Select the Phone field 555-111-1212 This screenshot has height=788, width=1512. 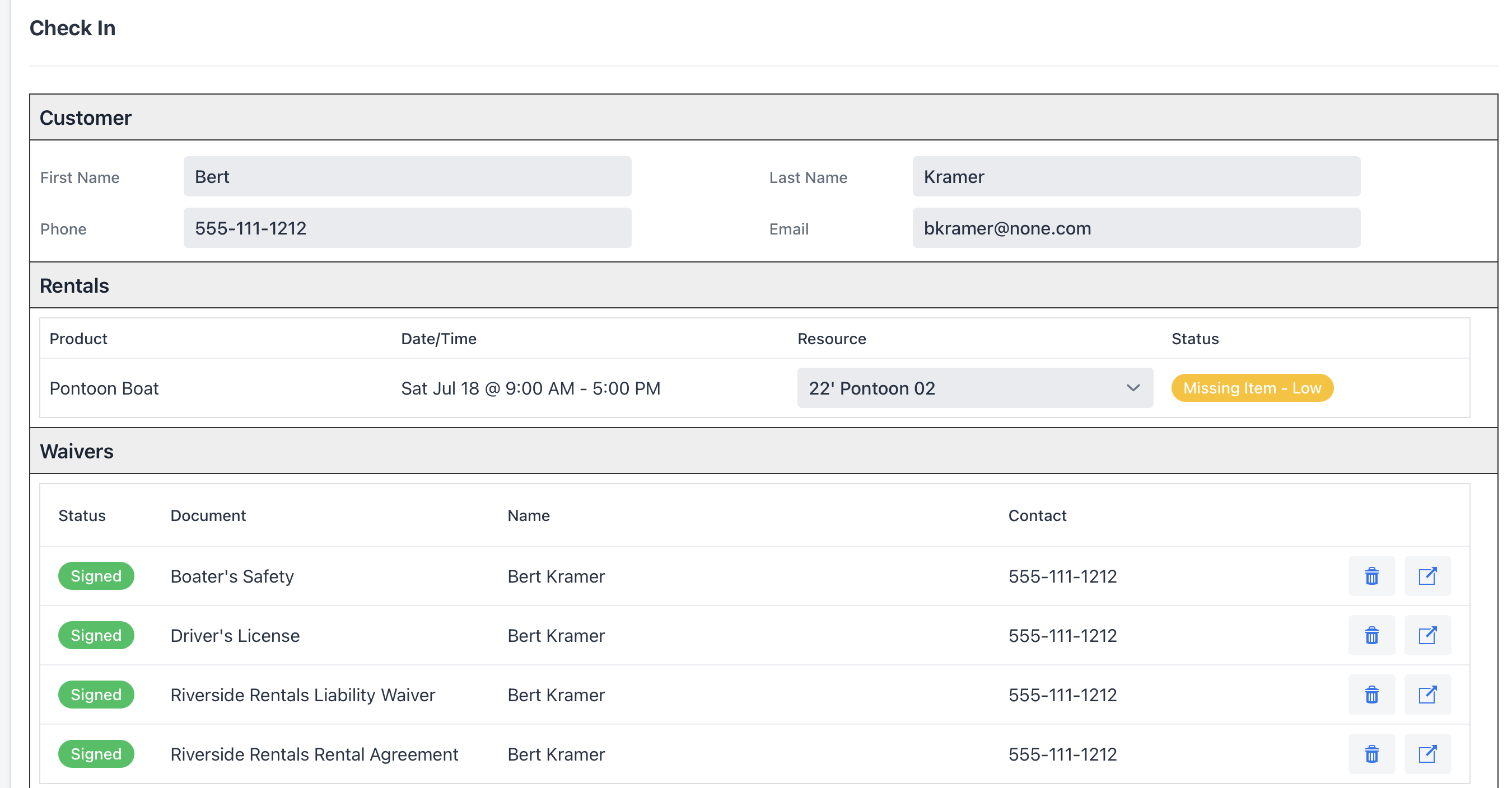[x=407, y=228]
